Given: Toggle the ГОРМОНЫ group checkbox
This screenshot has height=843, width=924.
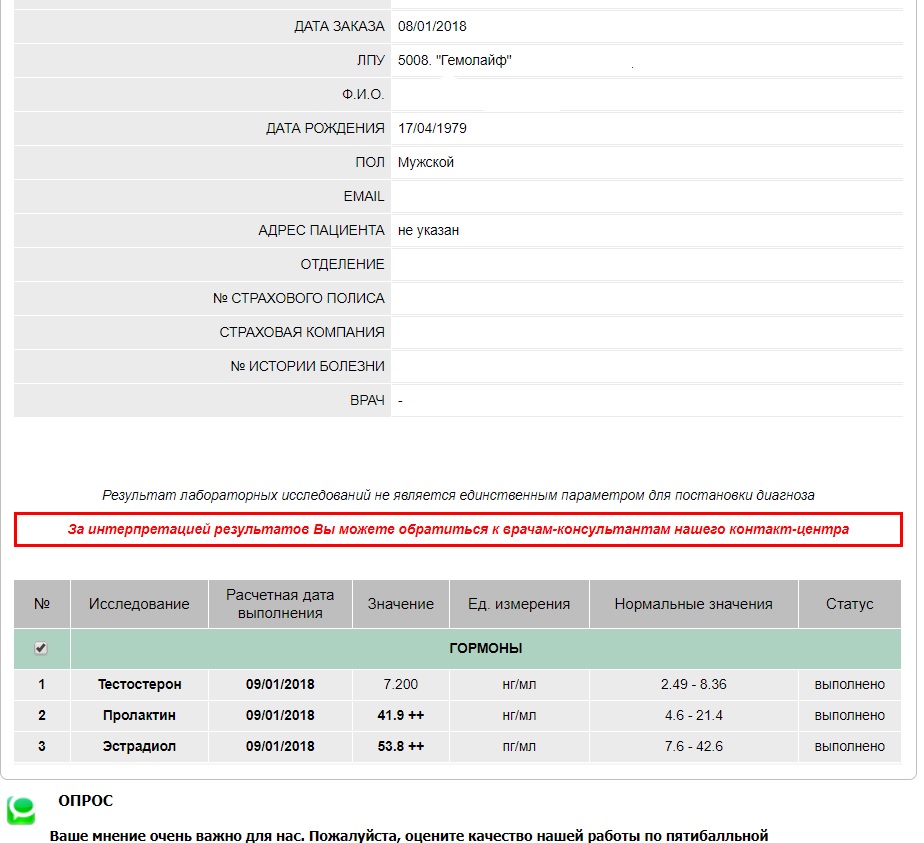Looking at the screenshot, I should tap(41, 648).
